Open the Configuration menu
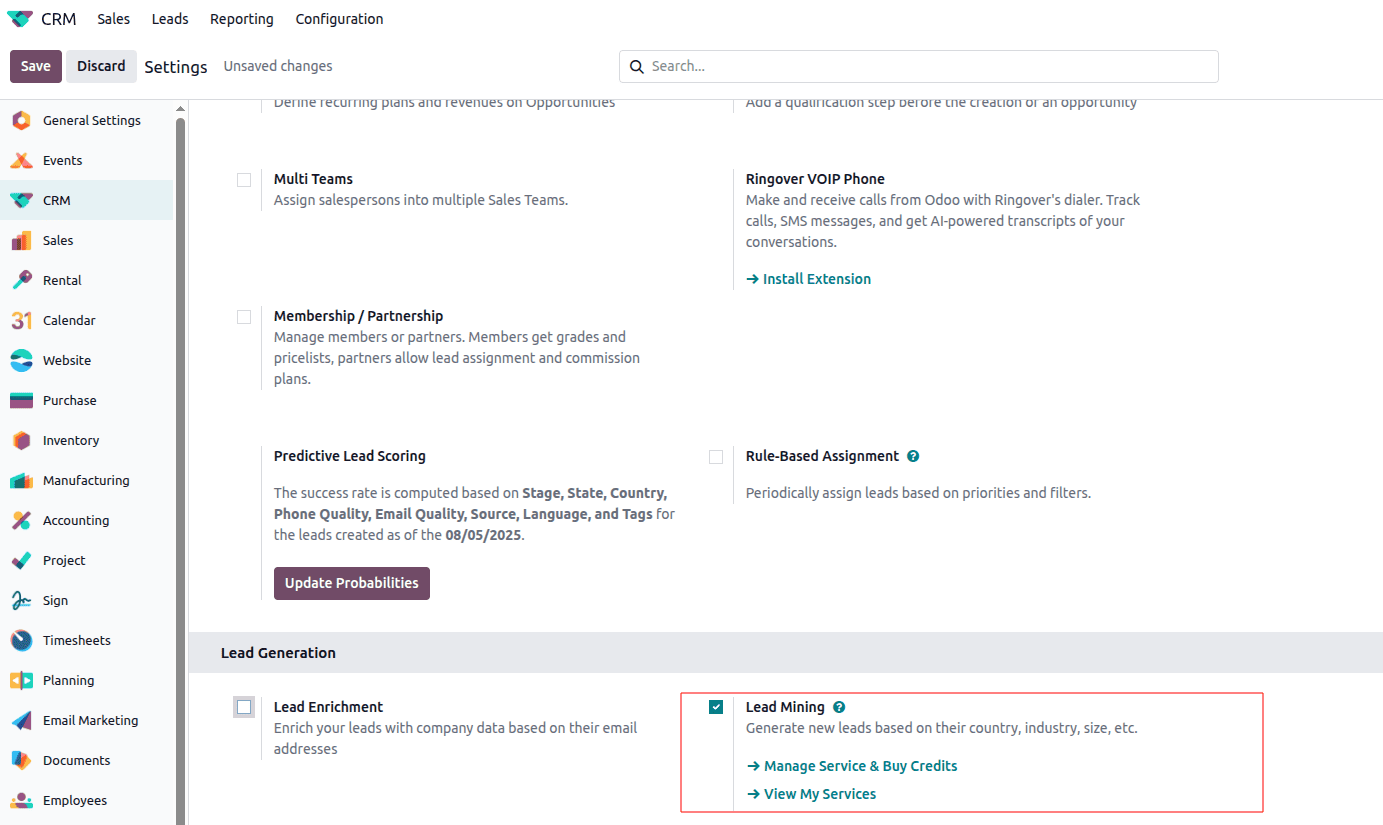Viewport: 1383px width, 825px height. pyautogui.click(x=339, y=19)
